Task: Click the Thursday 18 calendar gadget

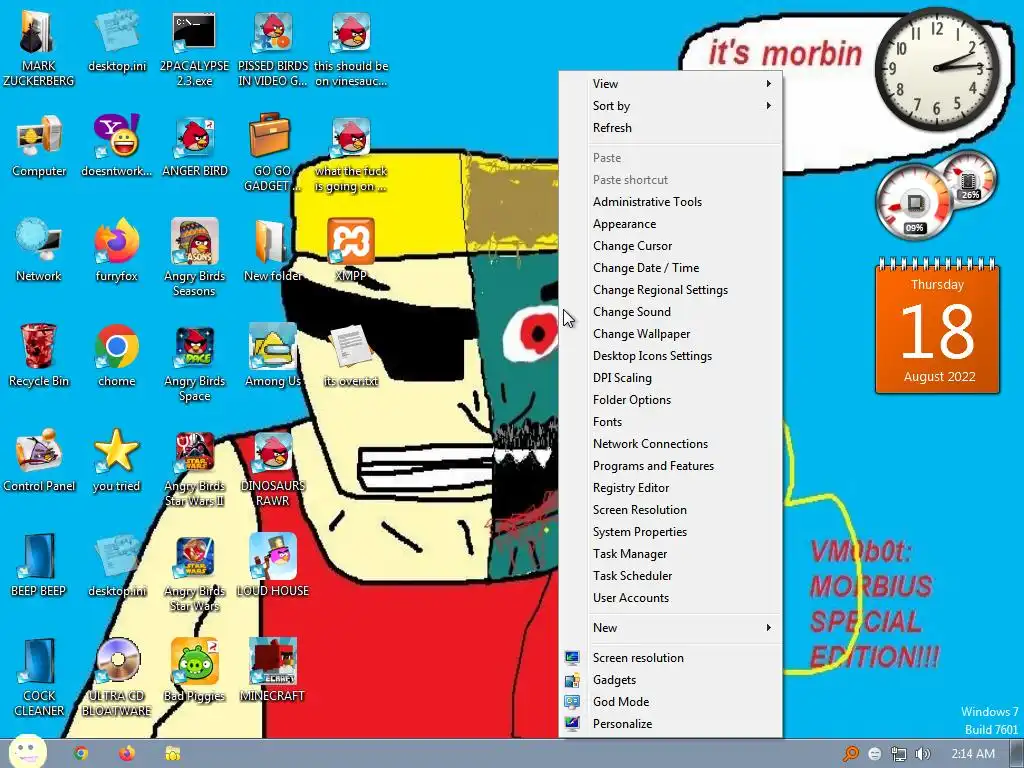Action: [937, 327]
